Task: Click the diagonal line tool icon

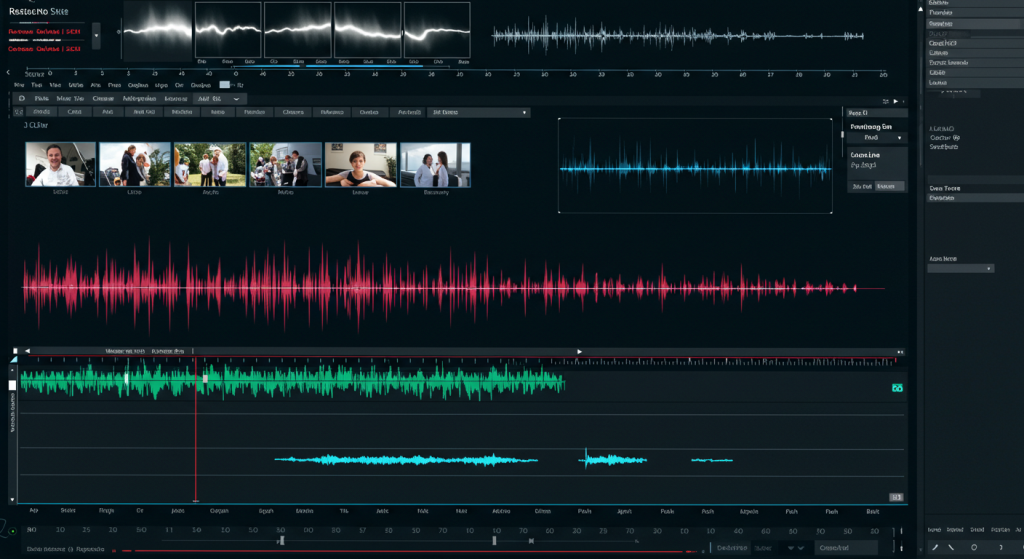Action: (x=951, y=547)
